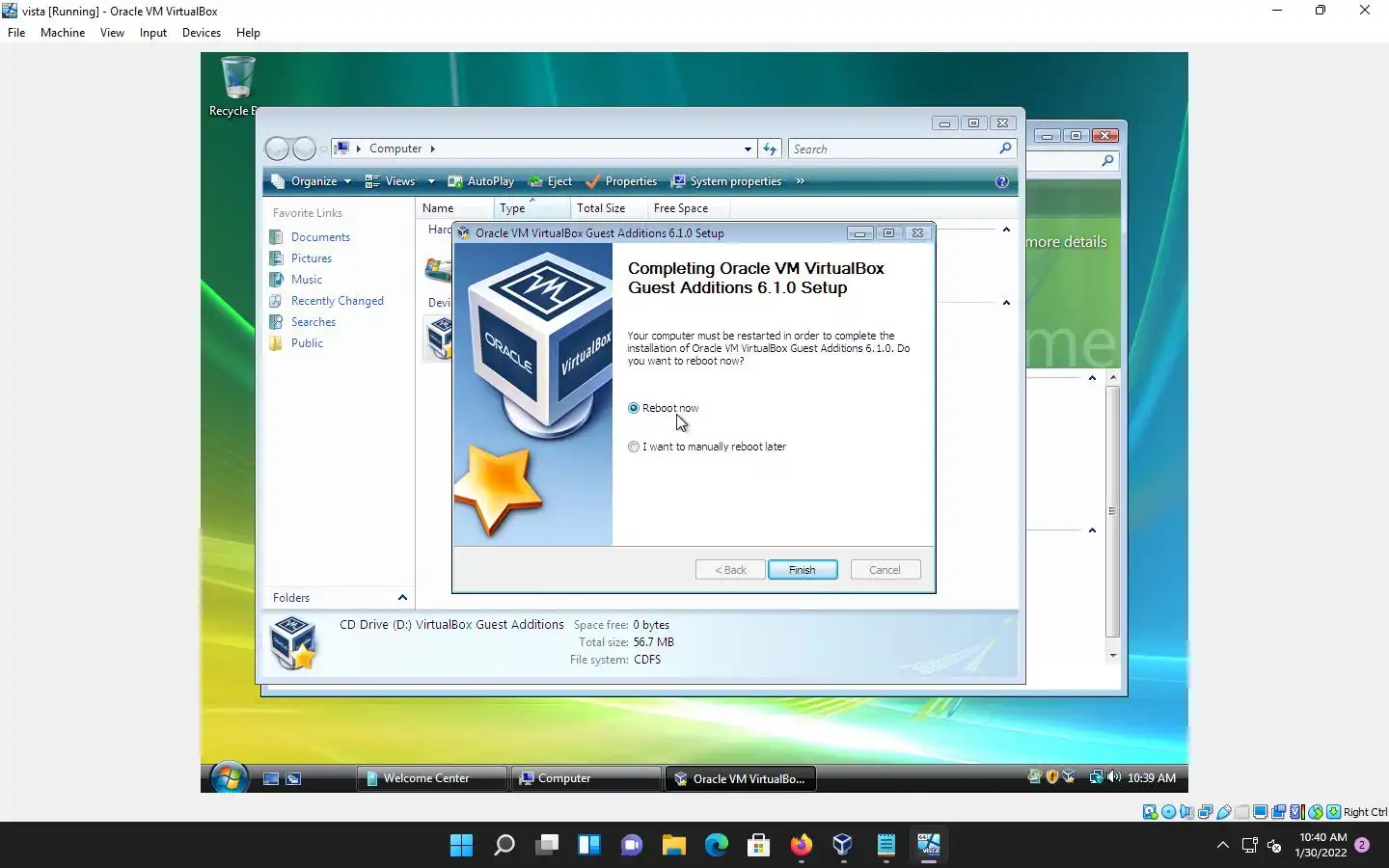Click Switch between windows quick launch icon

coord(293,778)
